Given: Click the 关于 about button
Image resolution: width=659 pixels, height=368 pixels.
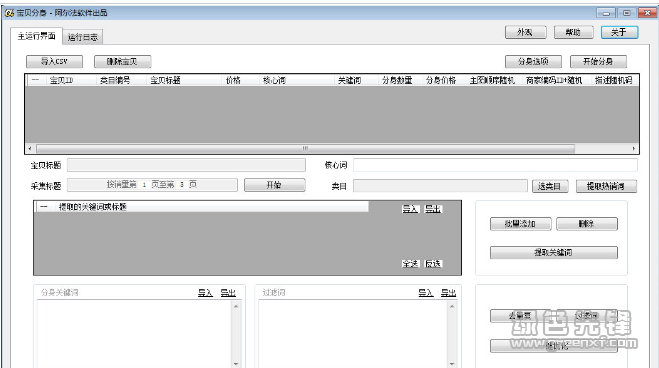Looking at the screenshot, I should point(619,32).
